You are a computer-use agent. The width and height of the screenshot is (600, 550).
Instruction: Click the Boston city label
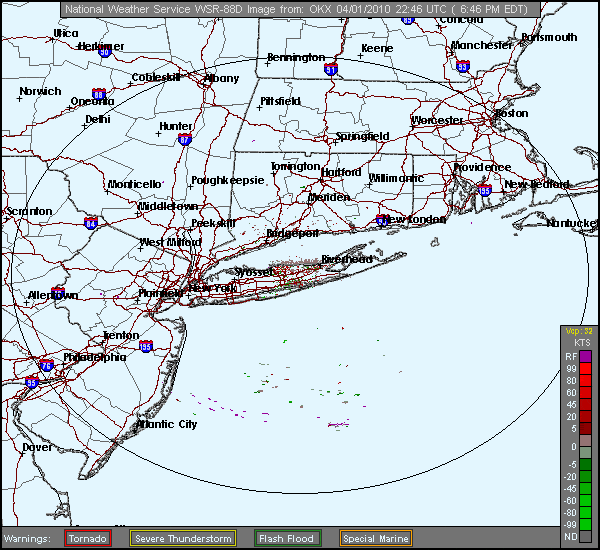[512, 113]
